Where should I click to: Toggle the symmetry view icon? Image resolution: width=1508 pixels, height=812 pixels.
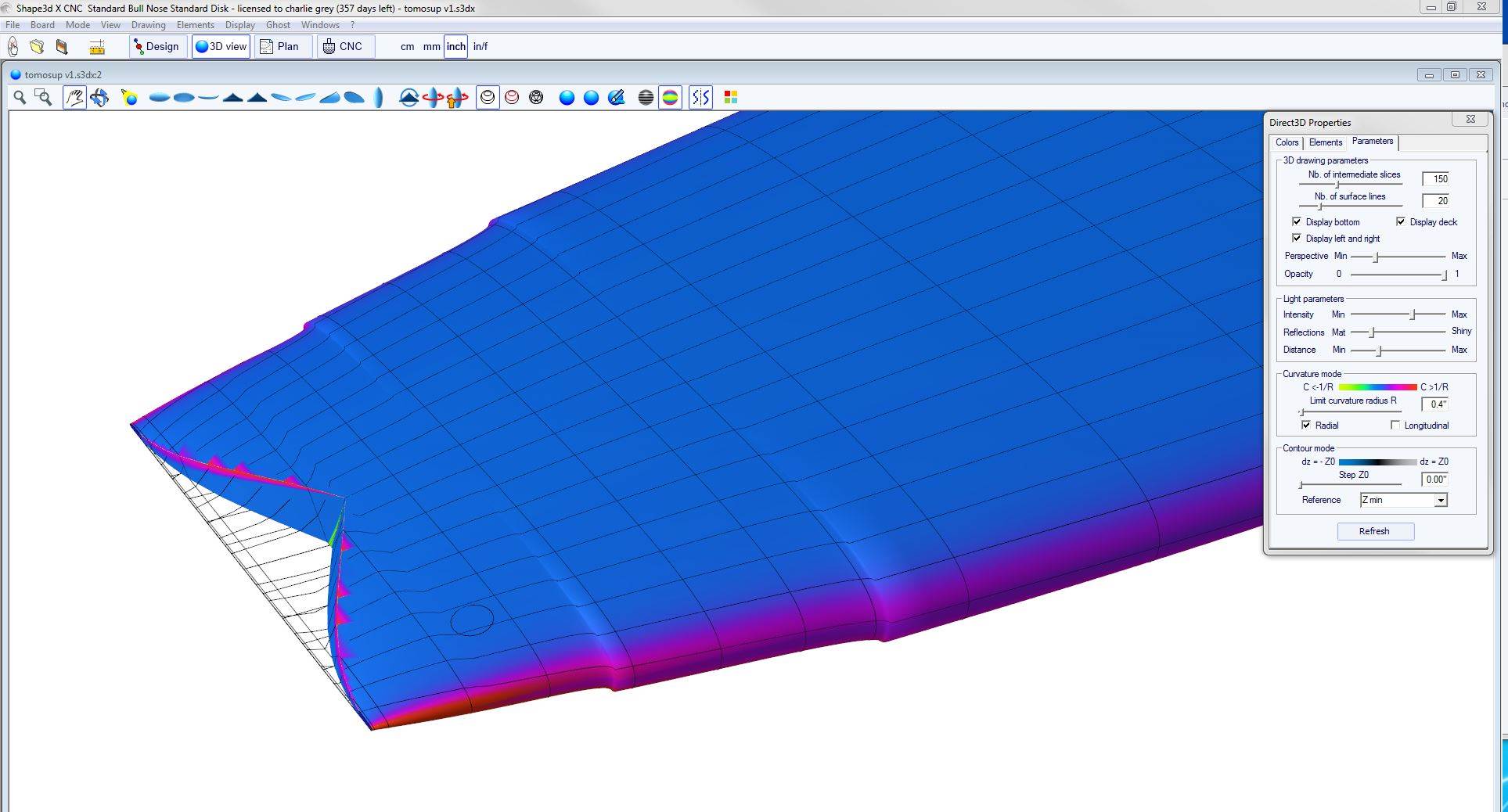pyautogui.click(x=700, y=97)
